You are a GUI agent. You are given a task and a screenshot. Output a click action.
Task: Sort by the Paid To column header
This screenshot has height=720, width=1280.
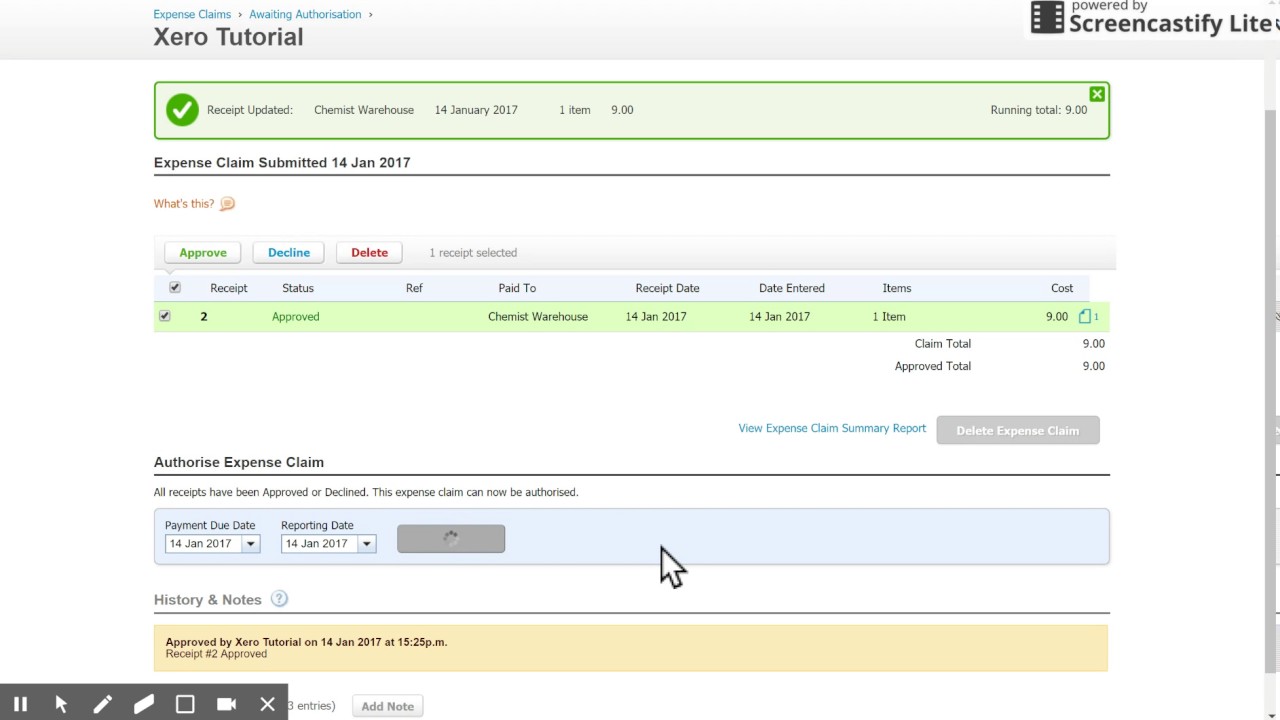click(517, 288)
